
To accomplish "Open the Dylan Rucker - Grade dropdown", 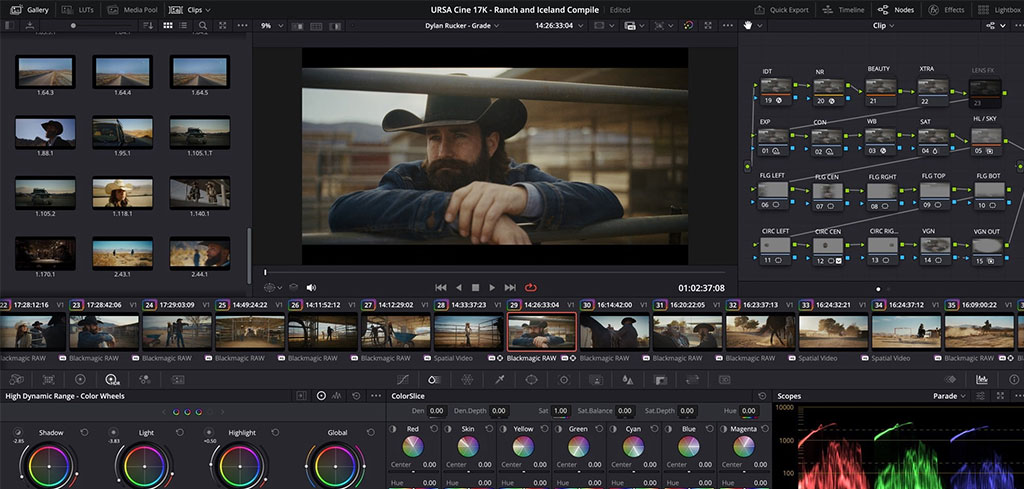I will click(x=462, y=25).
